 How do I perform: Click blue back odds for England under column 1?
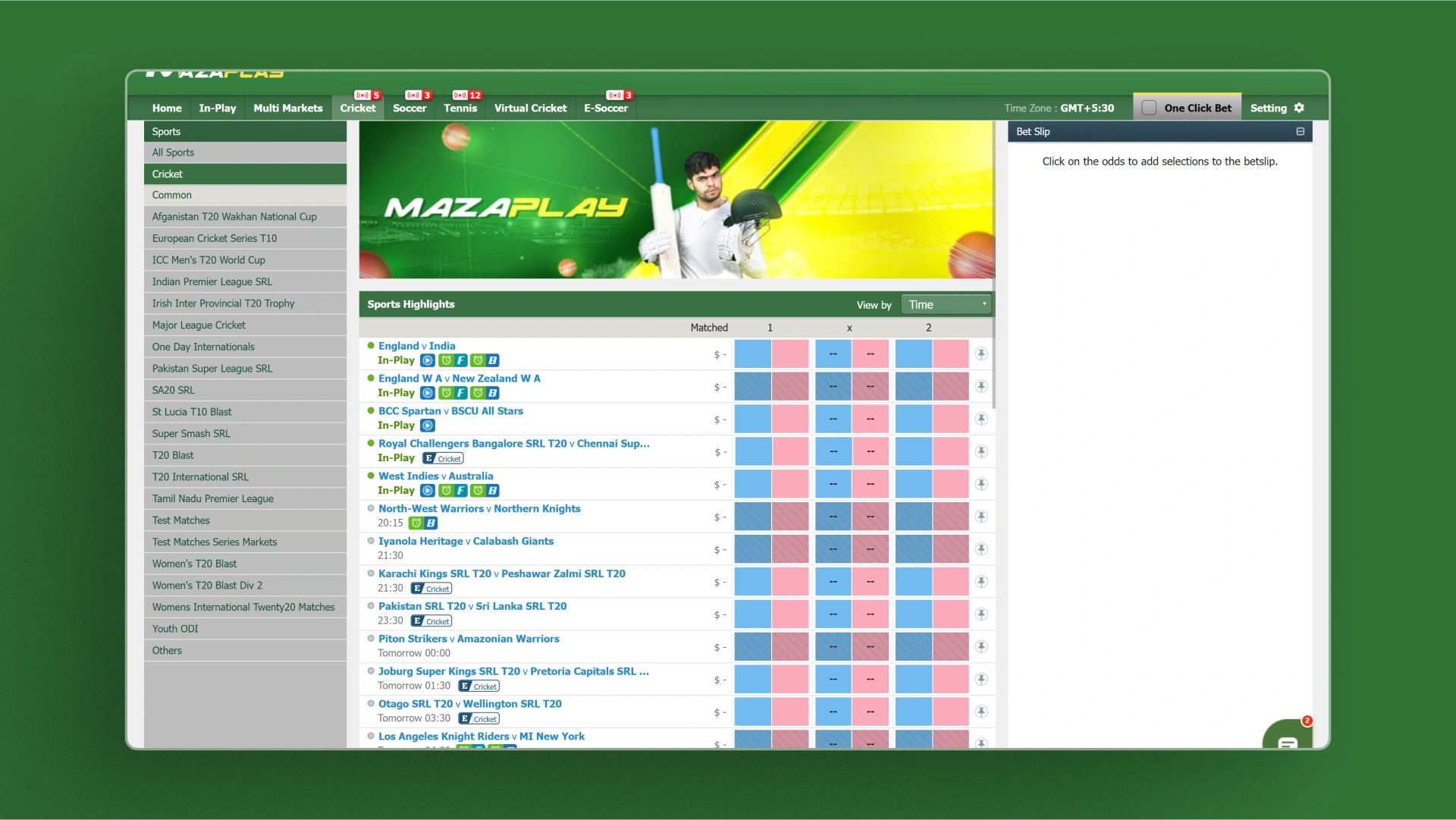[x=752, y=354]
